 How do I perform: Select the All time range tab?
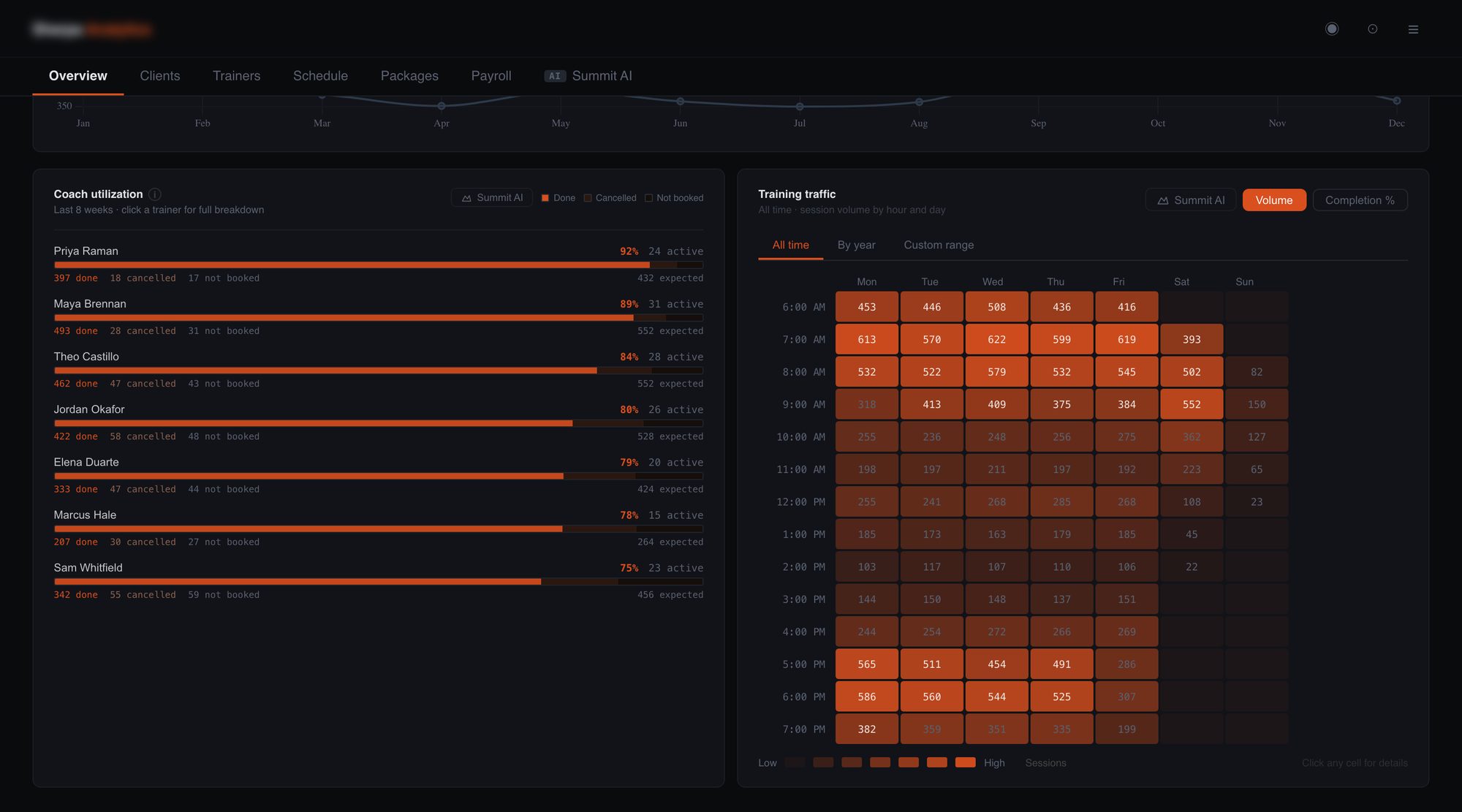(790, 245)
